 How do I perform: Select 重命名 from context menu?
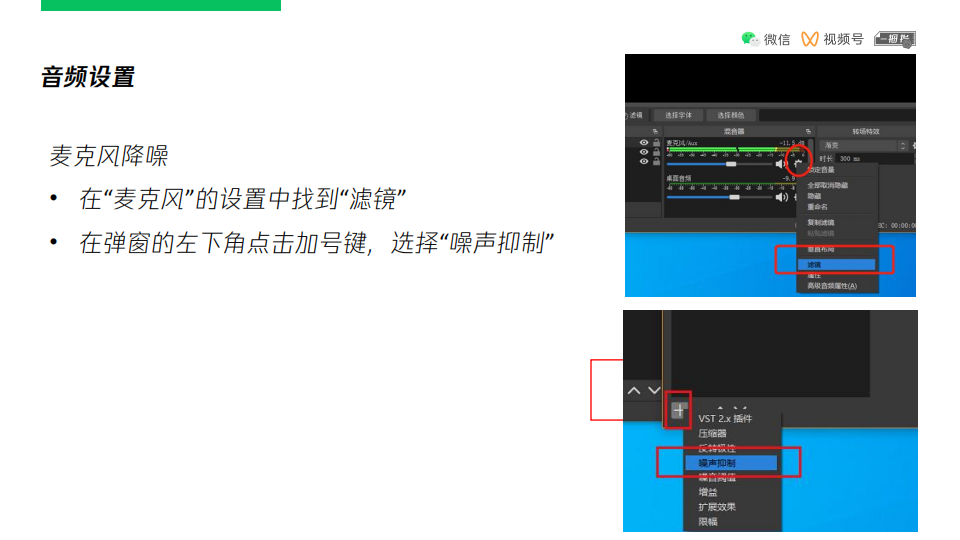tap(817, 207)
